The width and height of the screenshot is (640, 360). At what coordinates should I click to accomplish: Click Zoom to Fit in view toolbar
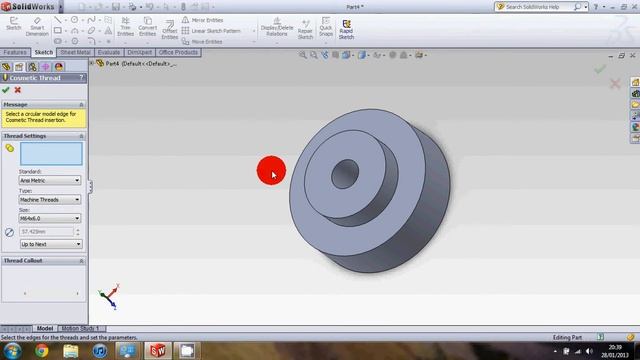[302, 55]
